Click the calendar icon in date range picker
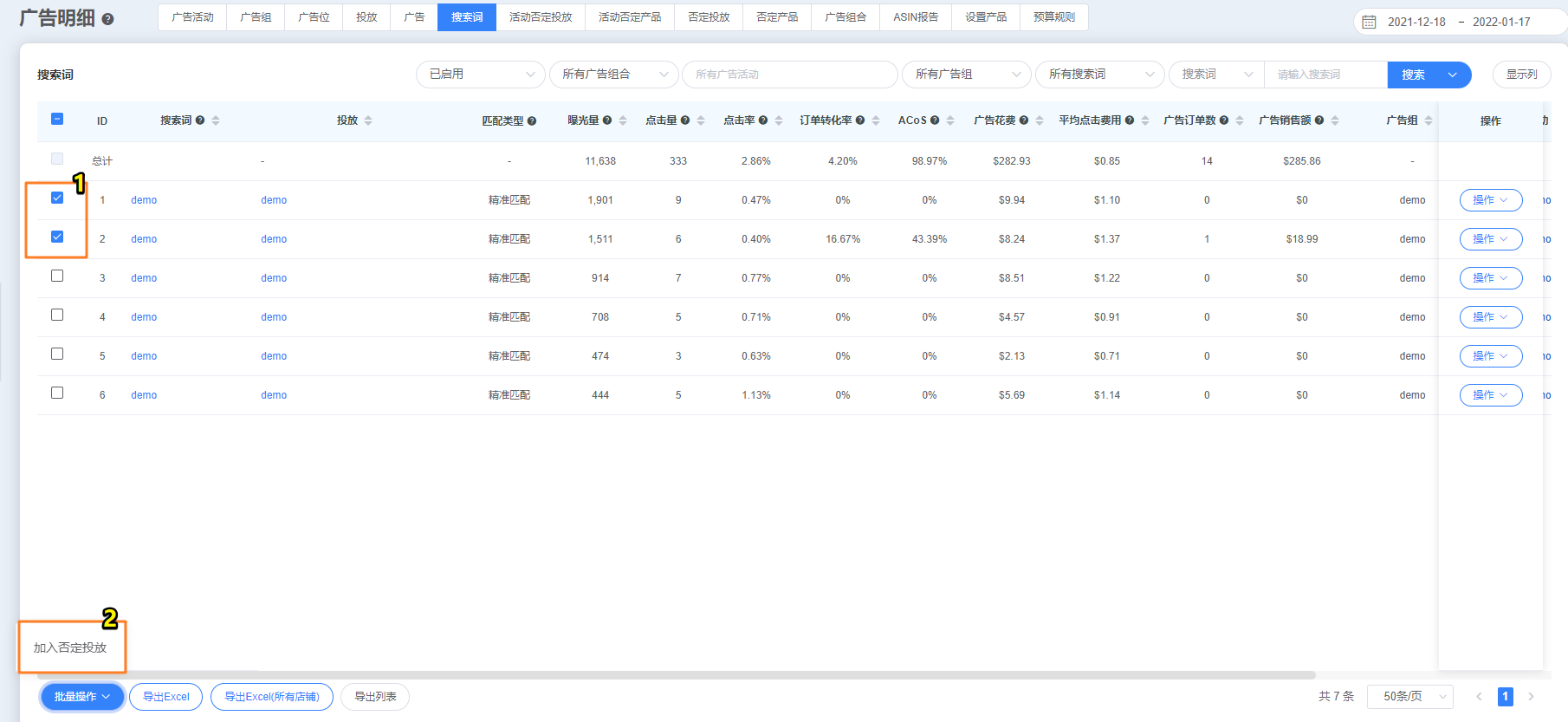 point(1370,22)
